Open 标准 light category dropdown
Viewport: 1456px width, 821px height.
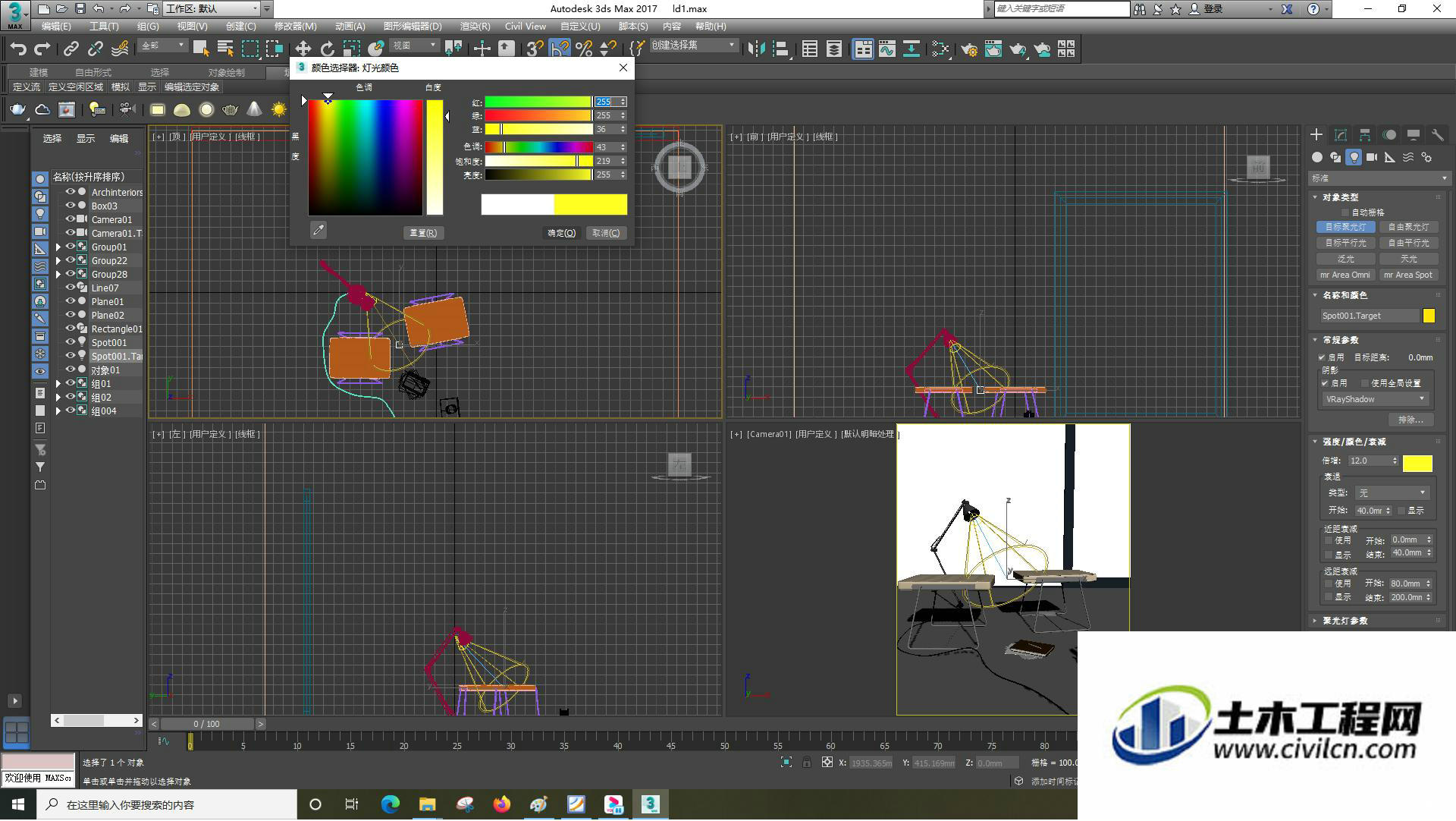1379,178
